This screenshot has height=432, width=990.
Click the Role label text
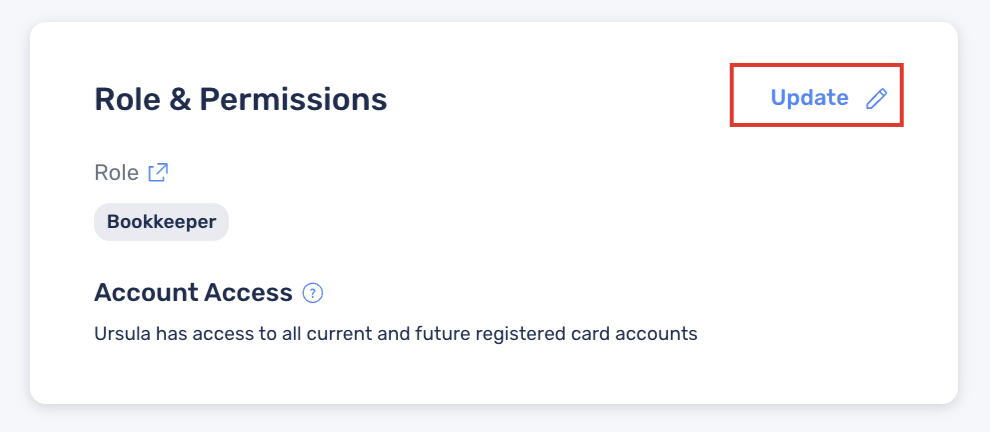click(x=116, y=172)
